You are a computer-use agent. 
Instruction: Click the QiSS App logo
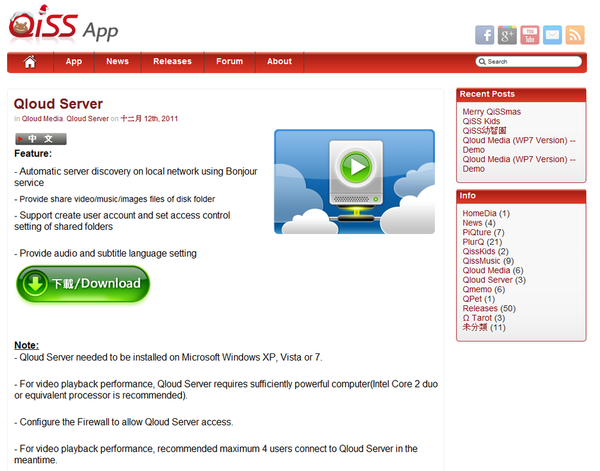click(x=63, y=25)
